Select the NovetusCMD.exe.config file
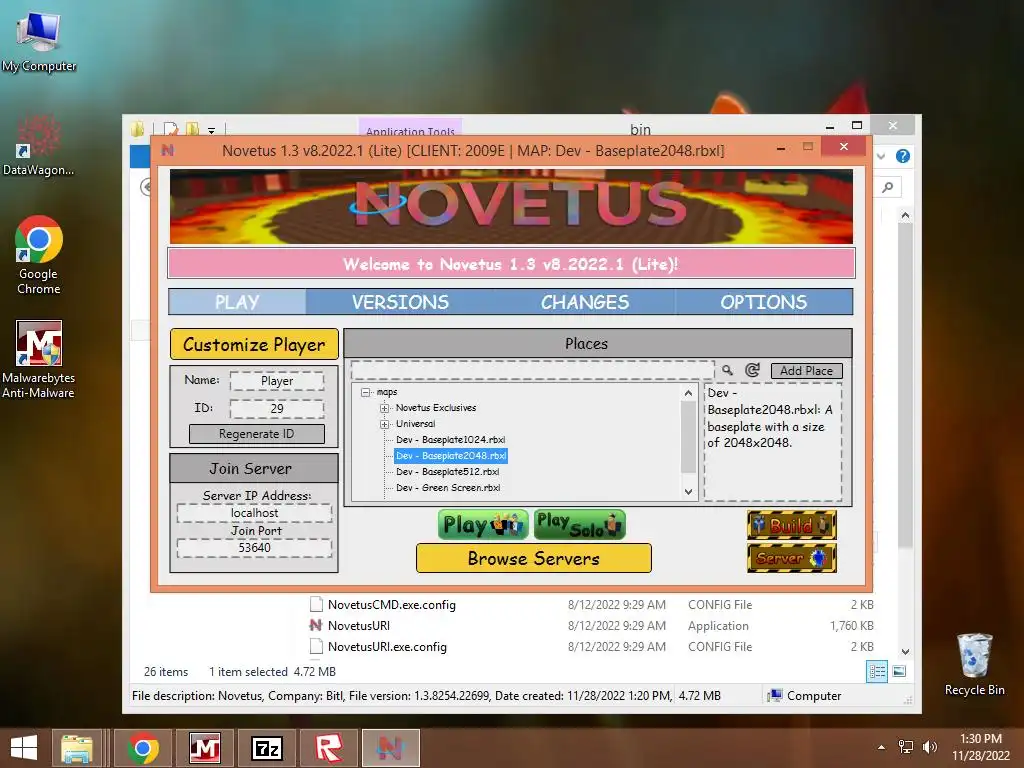This screenshot has width=1024, height=768. 392,605
